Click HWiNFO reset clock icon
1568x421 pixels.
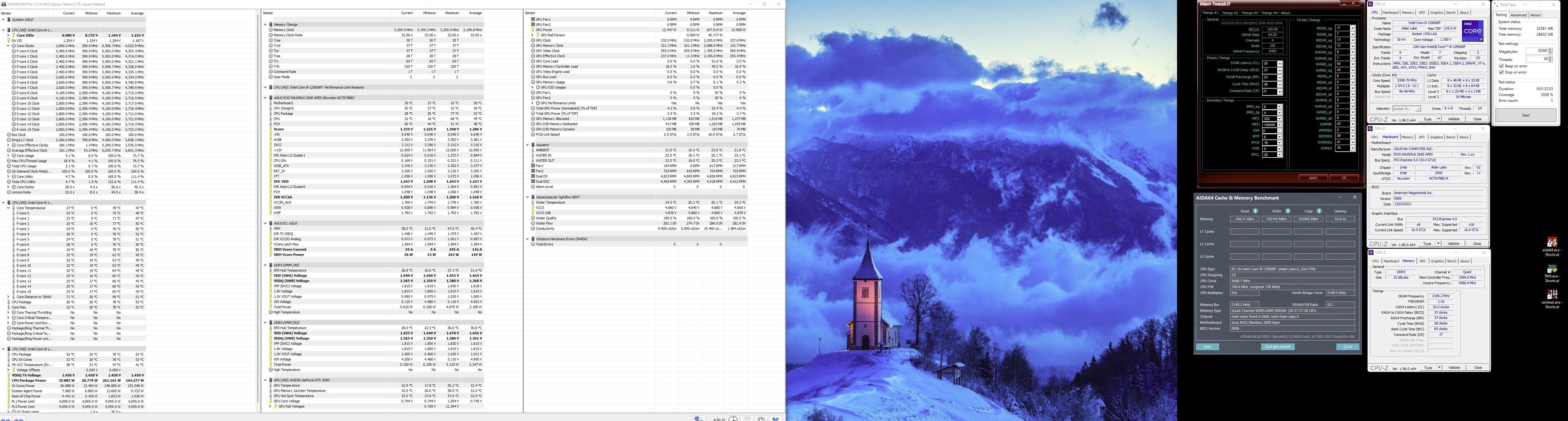click(x=733, y=418)
